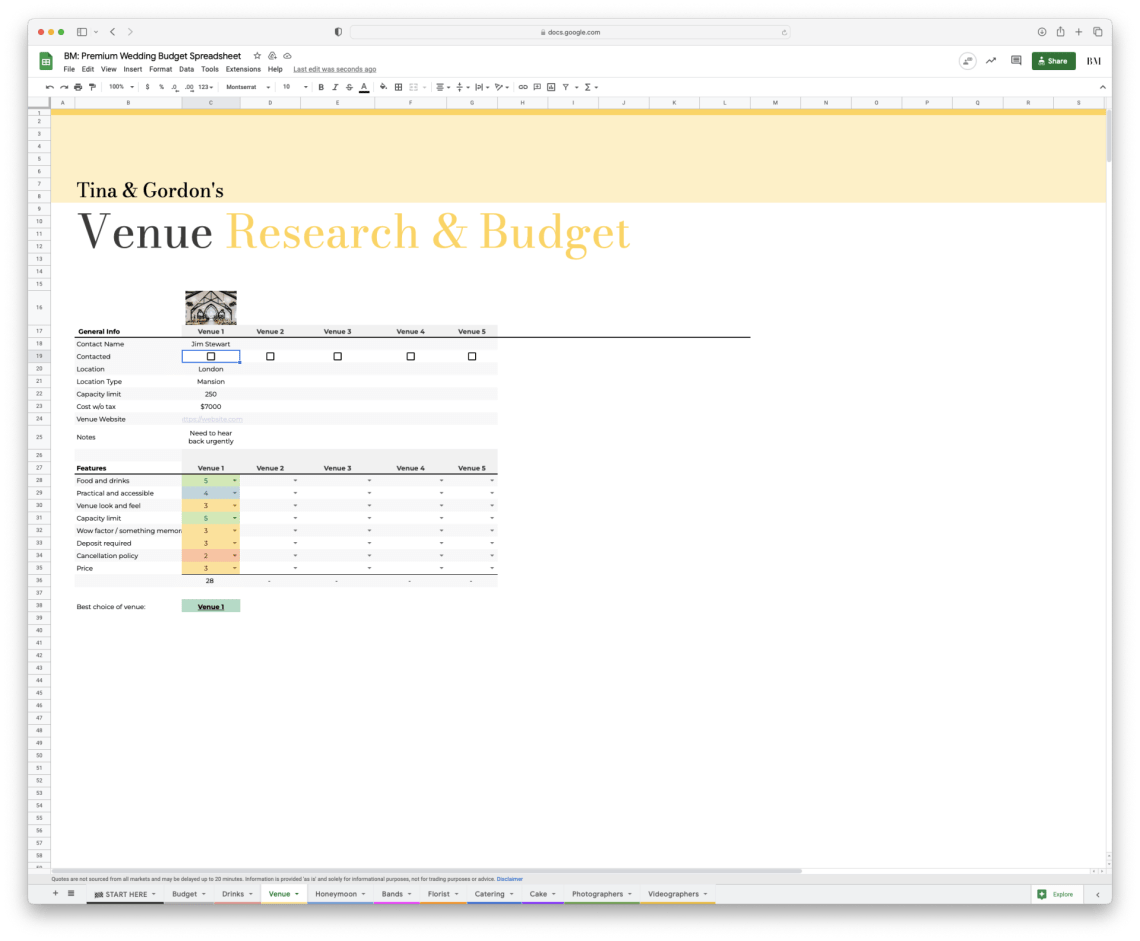Image resolution: width=1140 pixels, height=941 pixels.
Task: Open the Format menu
Action: 160,70
